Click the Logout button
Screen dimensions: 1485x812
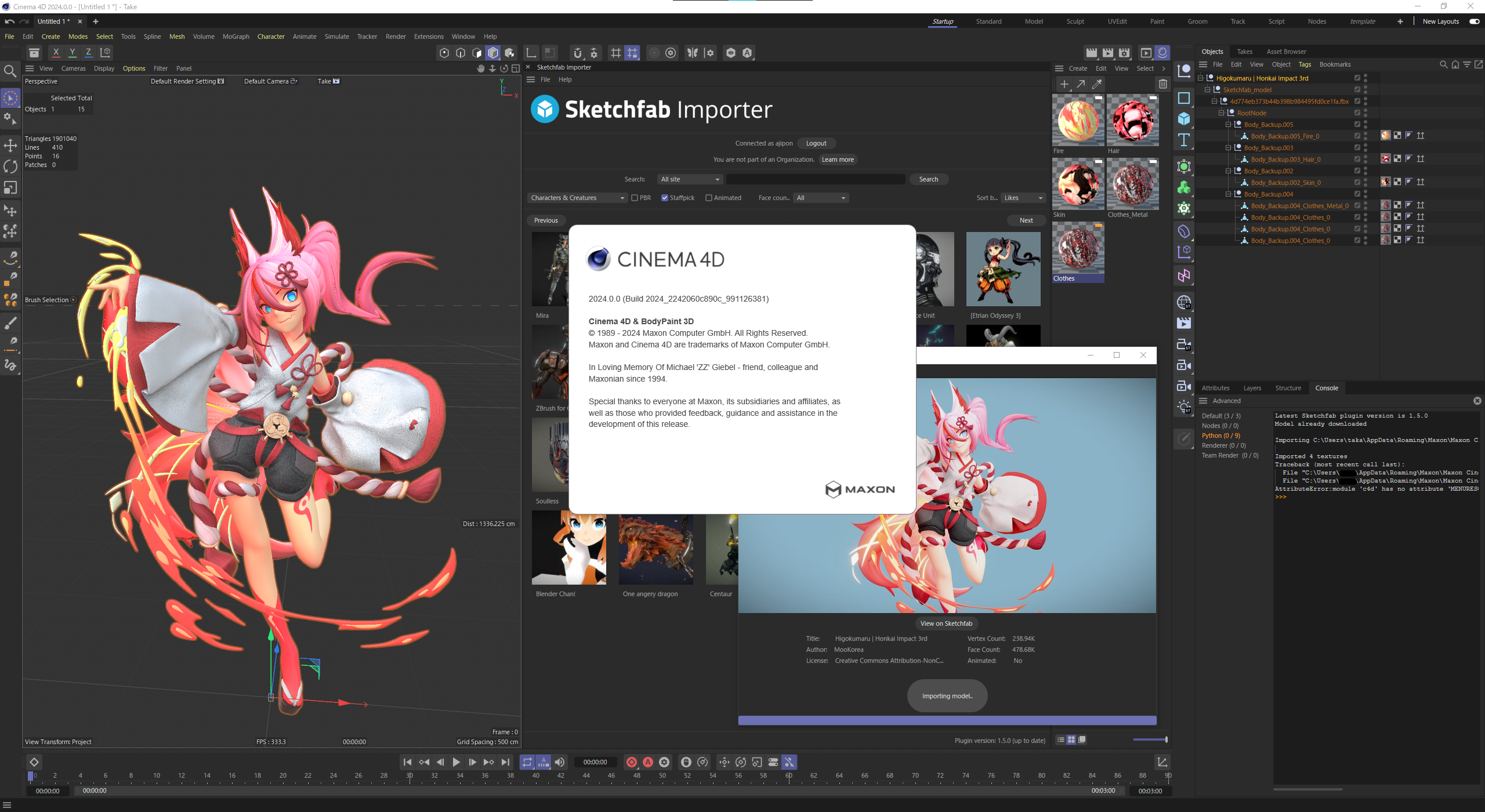[816, 143]
